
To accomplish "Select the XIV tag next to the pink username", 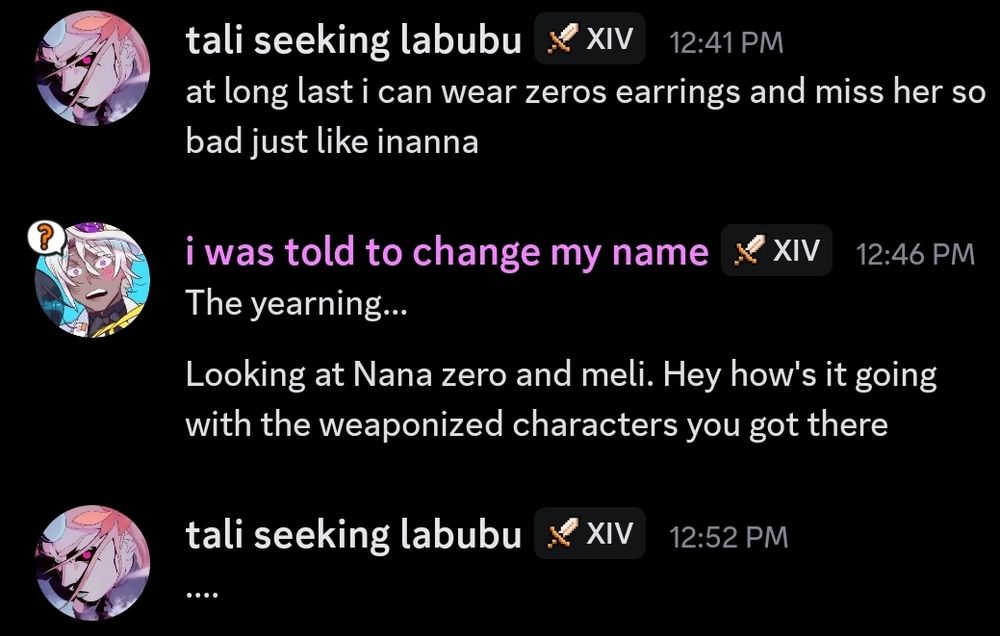I will click(x=778, y=251).
